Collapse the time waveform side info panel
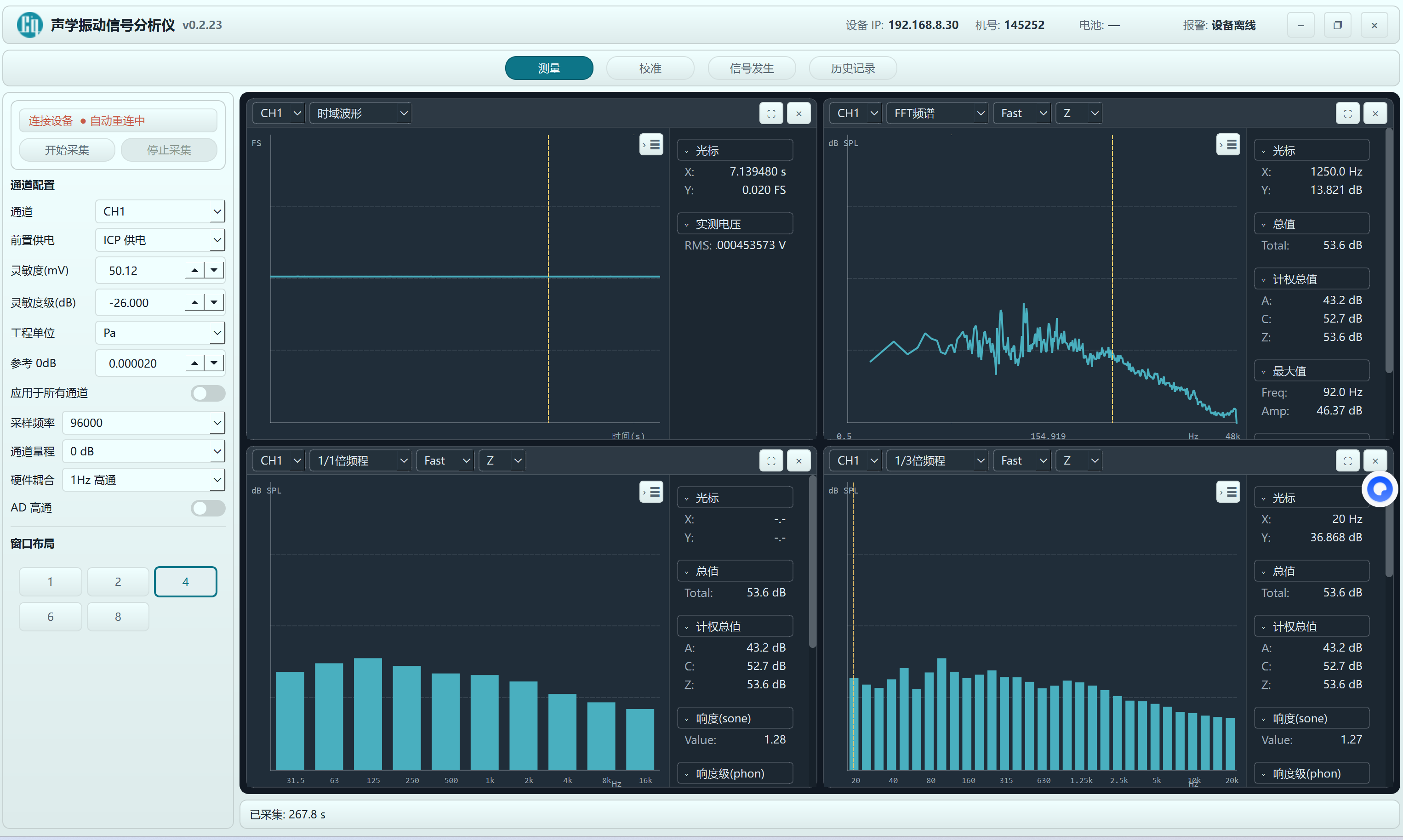This screenshot has height=840, width=1403. (651, 145)
